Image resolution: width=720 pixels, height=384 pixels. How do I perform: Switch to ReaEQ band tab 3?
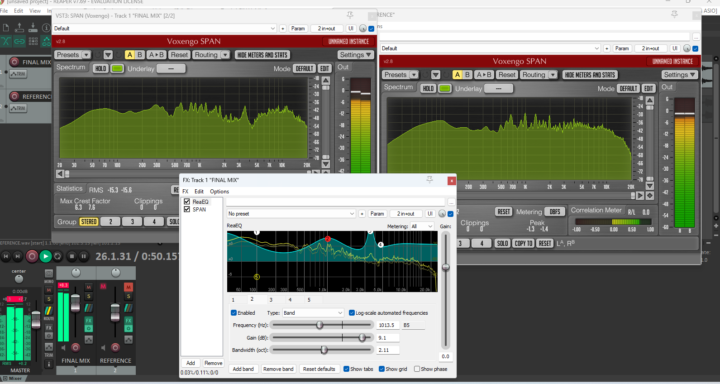click(271, 300)
